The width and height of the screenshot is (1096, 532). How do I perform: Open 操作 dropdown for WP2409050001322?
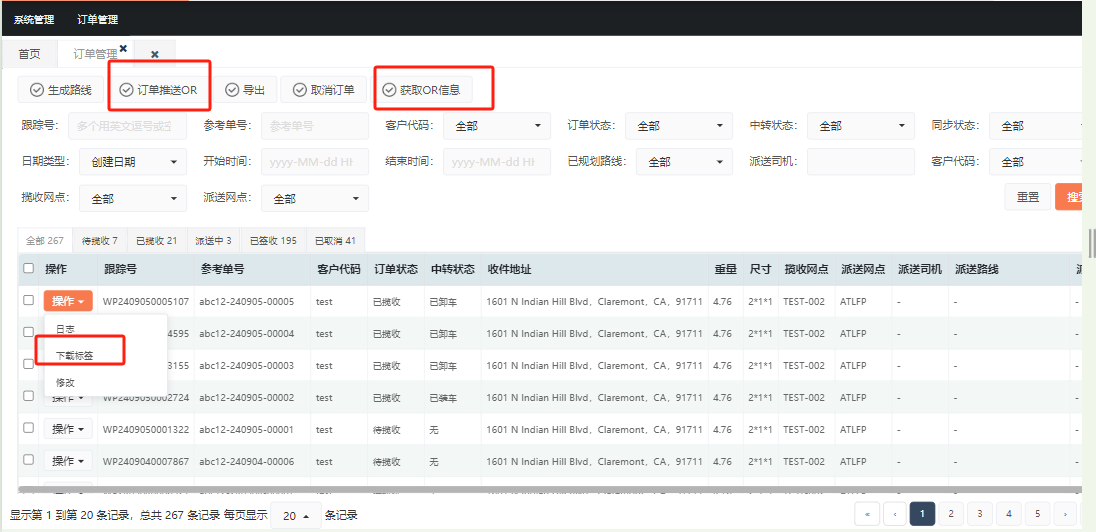pos(68,429)
